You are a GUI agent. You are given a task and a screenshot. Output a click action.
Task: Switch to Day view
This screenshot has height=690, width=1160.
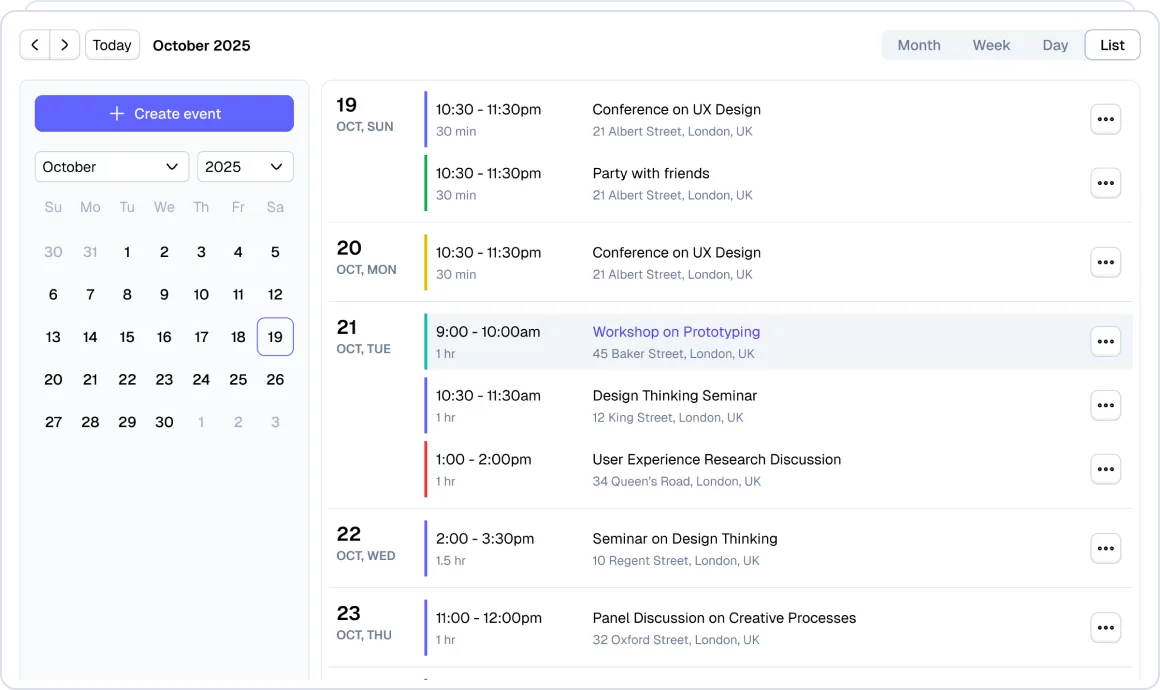click(x=1055, y=45)
